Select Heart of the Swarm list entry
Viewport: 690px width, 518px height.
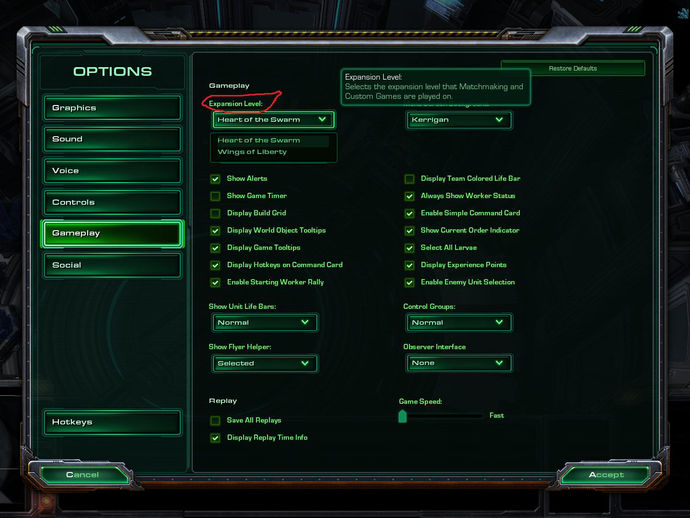click(259, 140)
